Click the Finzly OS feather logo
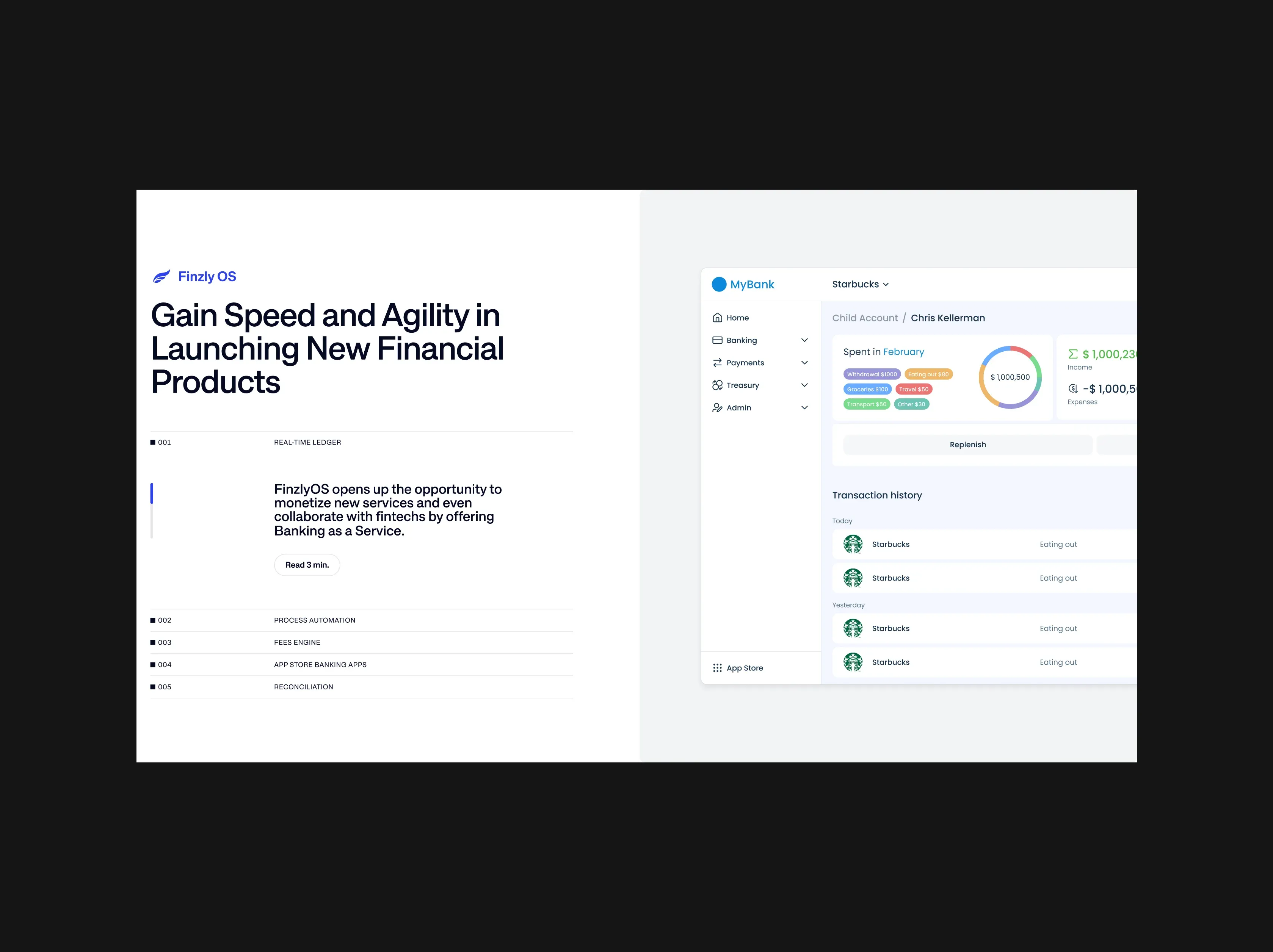 161,277
